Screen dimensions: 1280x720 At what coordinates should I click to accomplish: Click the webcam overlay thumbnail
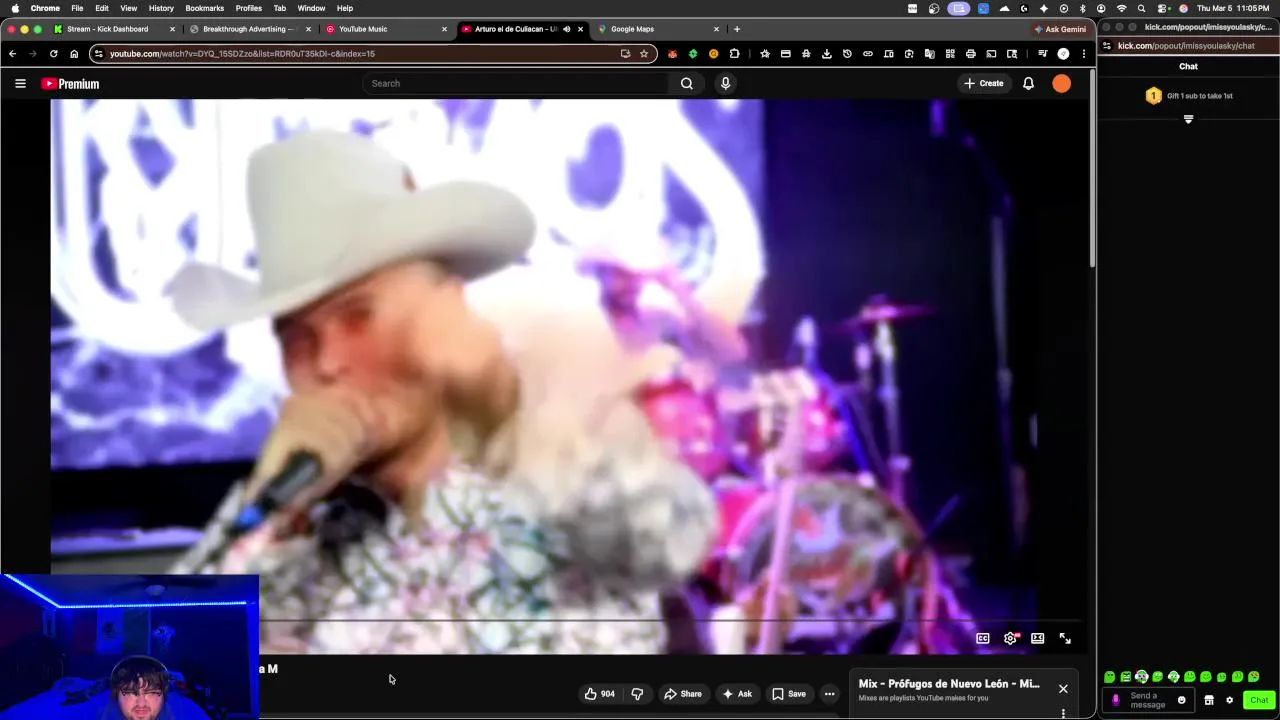[x=130, y=647]
